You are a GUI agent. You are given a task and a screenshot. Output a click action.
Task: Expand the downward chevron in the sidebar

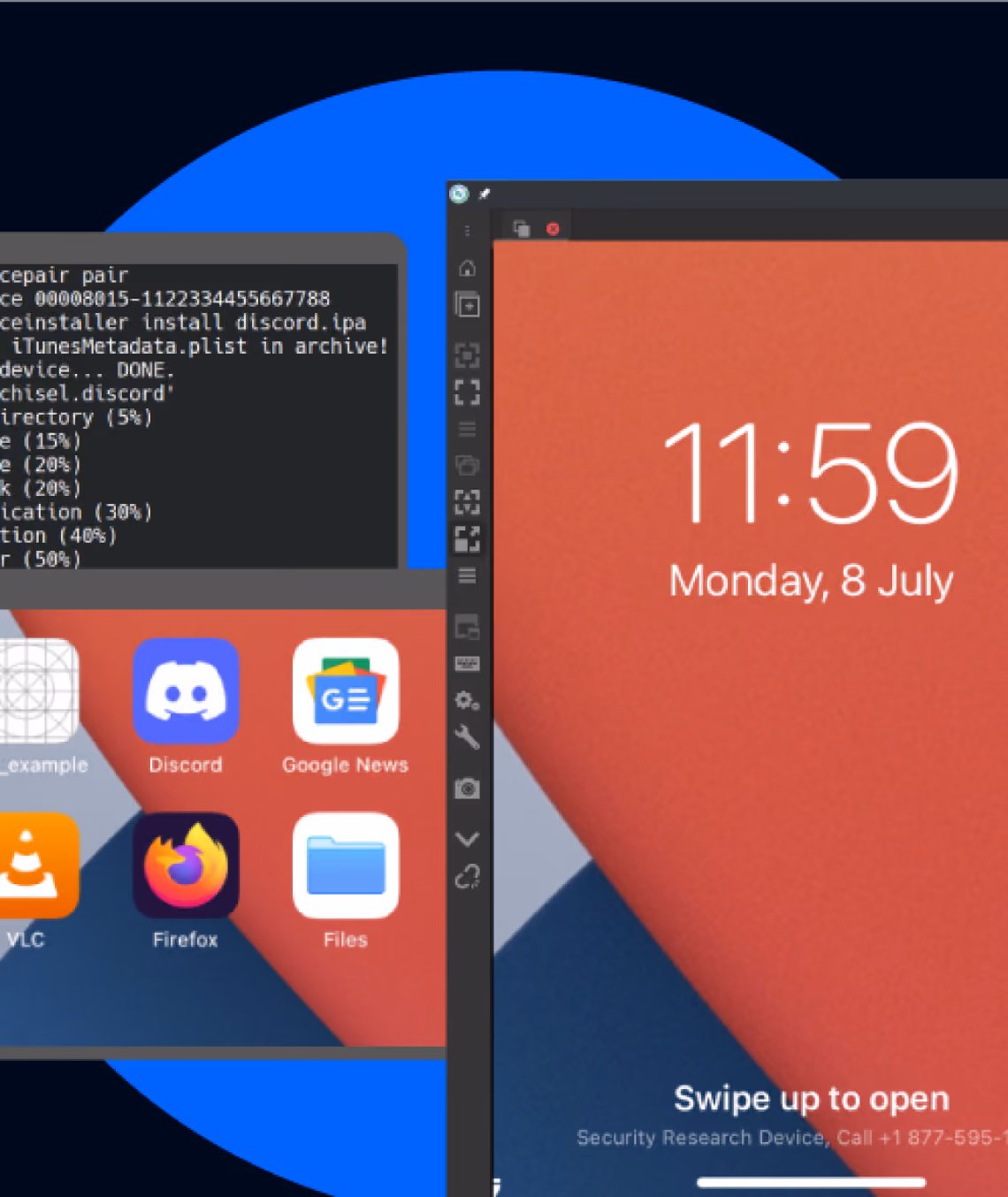[467, 838]
